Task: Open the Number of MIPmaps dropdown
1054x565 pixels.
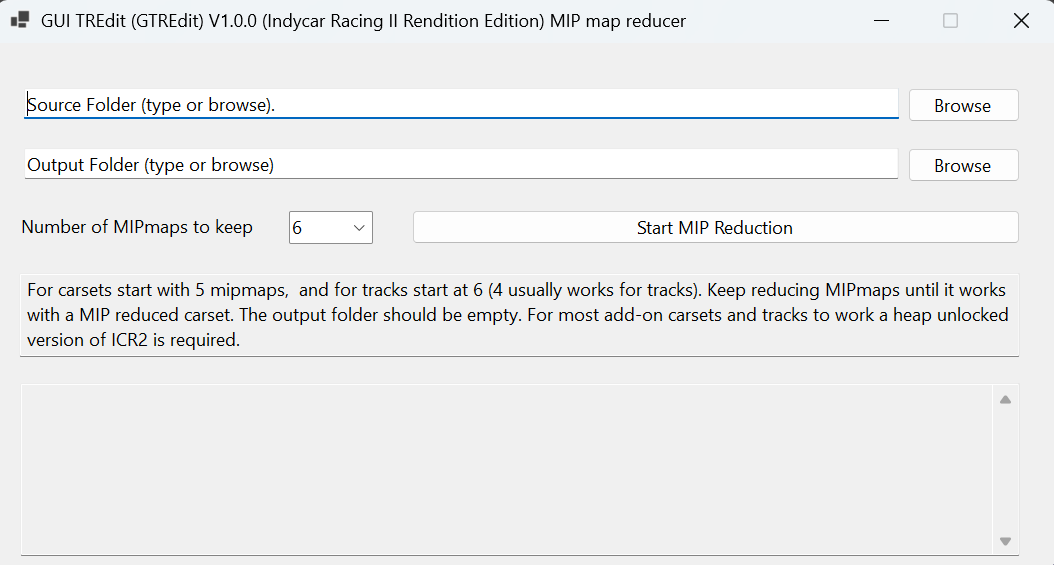Action: (x=331, y=228)
